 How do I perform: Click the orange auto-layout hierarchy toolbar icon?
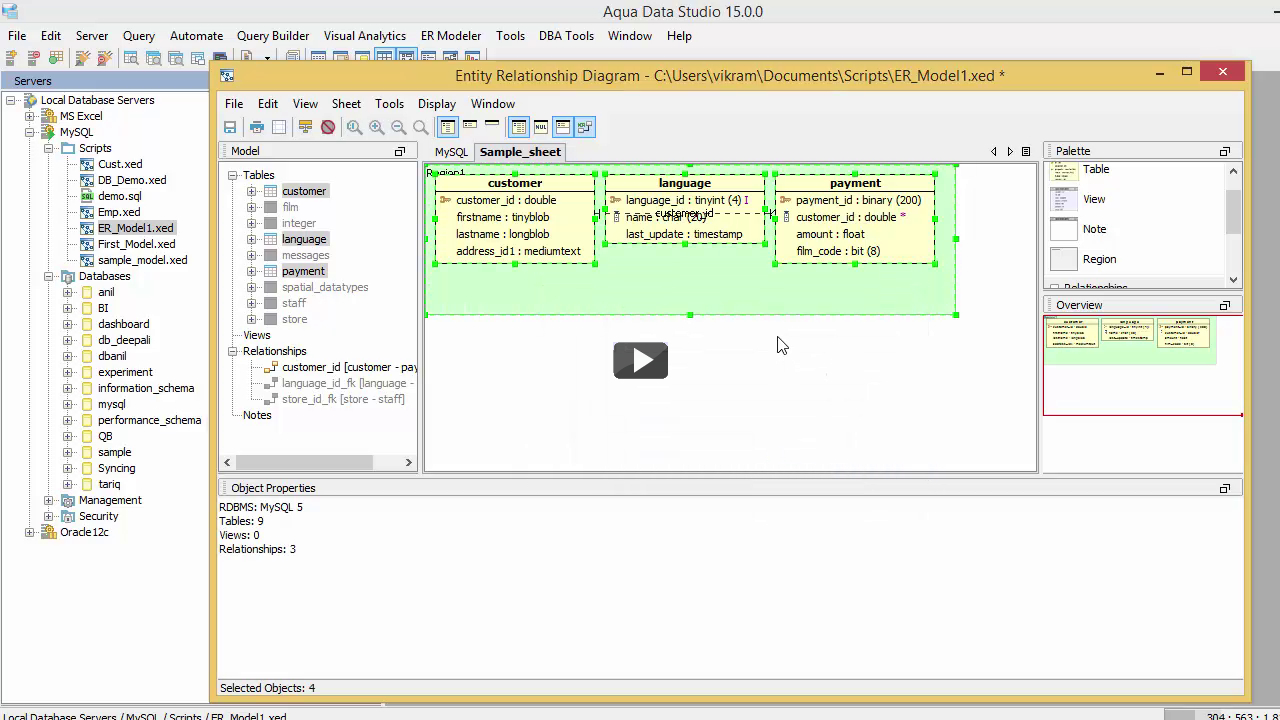point(305,127)
